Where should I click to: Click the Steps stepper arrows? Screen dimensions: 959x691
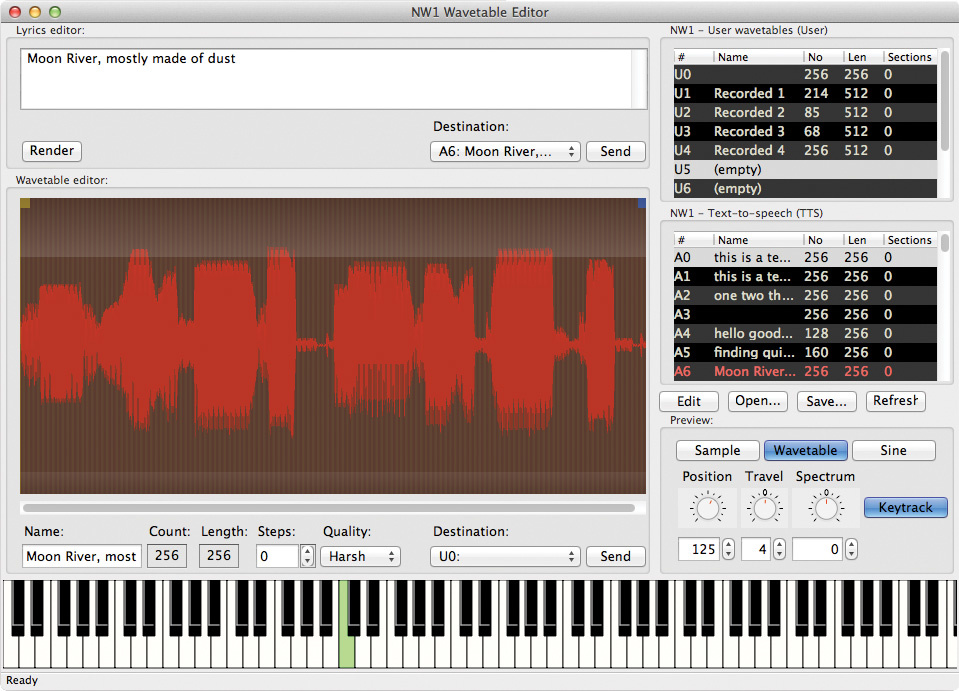click(308, 557)
